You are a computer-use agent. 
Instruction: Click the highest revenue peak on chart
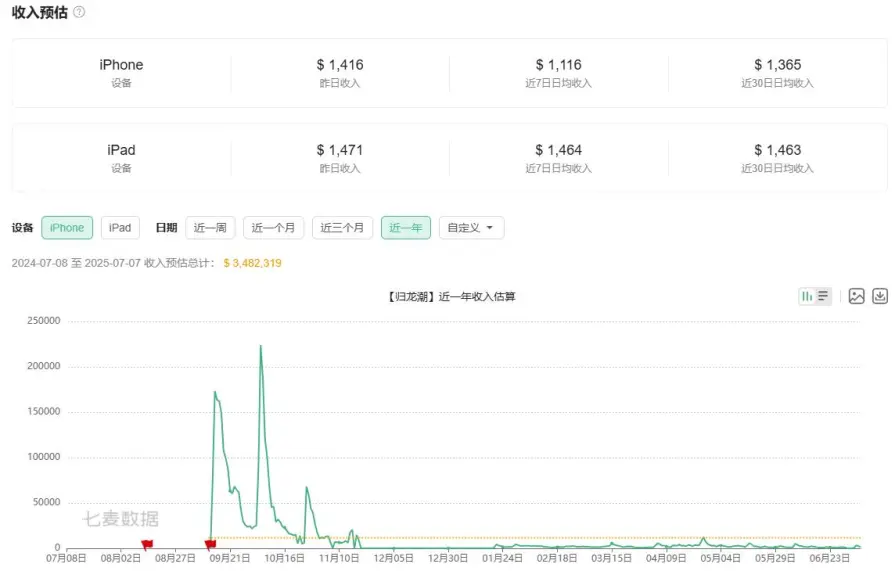point(261,345)
